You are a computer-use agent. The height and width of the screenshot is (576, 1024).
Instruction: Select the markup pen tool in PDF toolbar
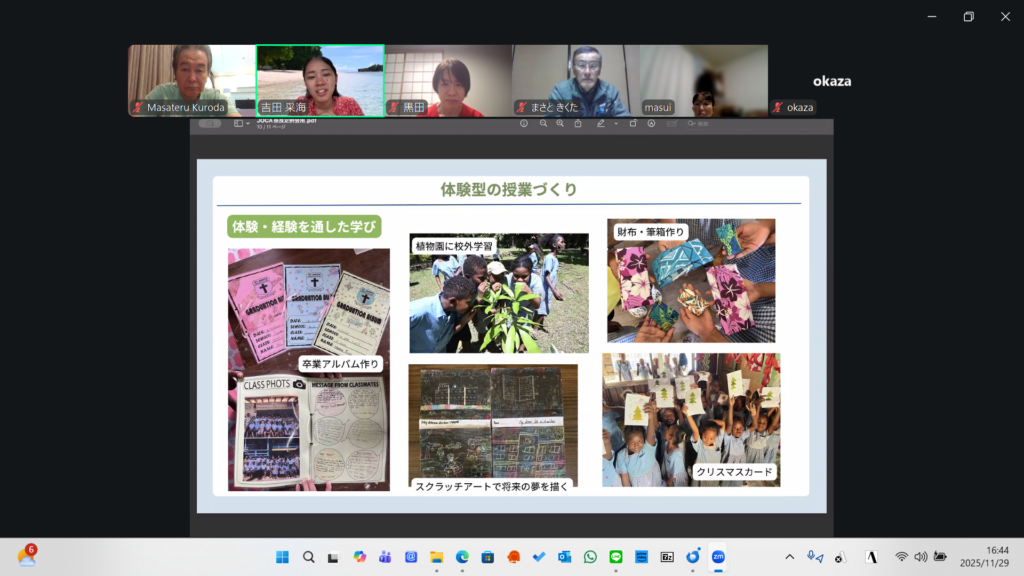point(600,124)
